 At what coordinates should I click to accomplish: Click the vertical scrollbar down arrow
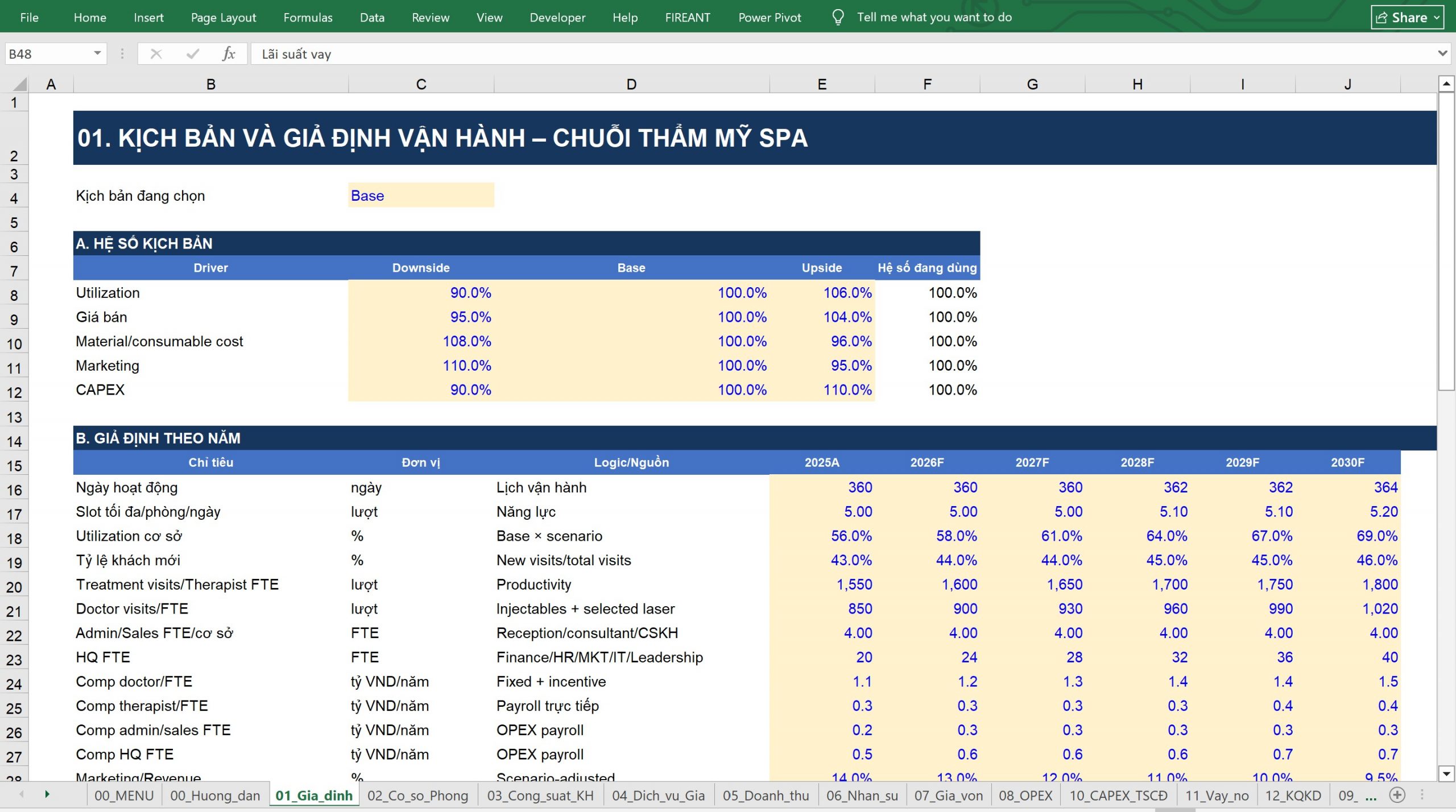tap(1446, 773)
